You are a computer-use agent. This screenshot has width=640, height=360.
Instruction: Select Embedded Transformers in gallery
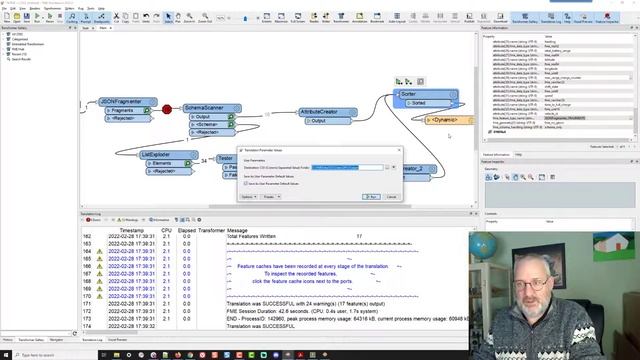(x=27, y=44)
